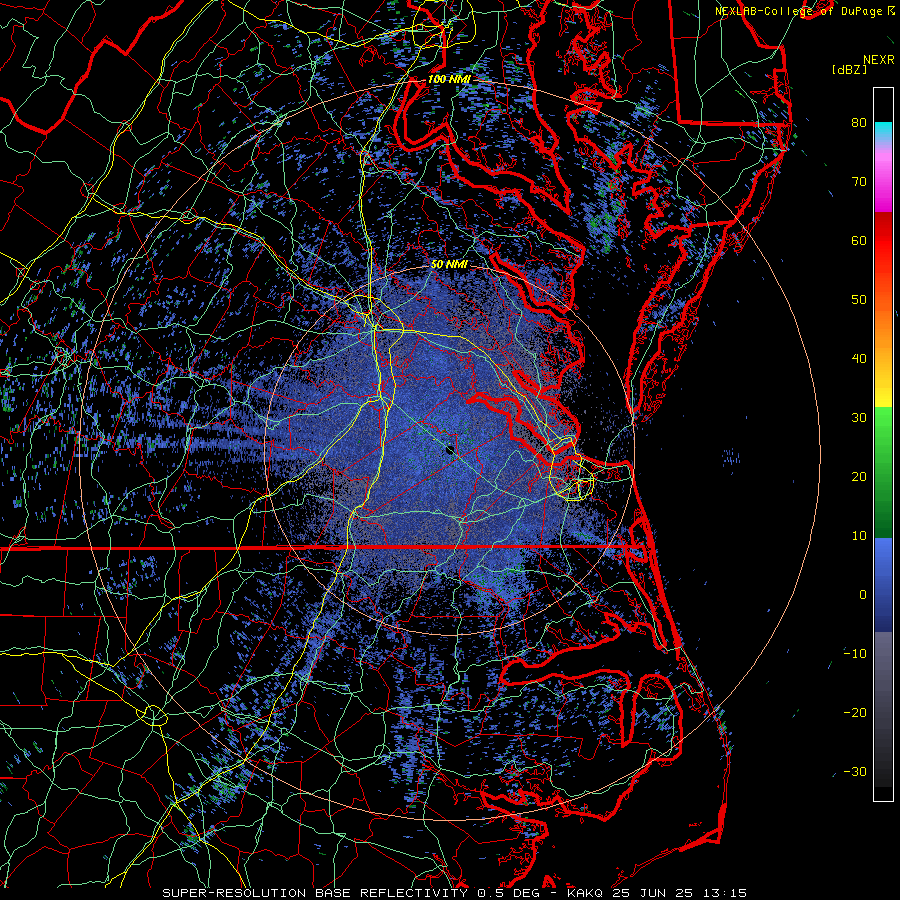The width and height of the screenshot is (900, 900).
Task: Click the 25 JUN 25 13:15 timestamp
Action: pos(679,893)
